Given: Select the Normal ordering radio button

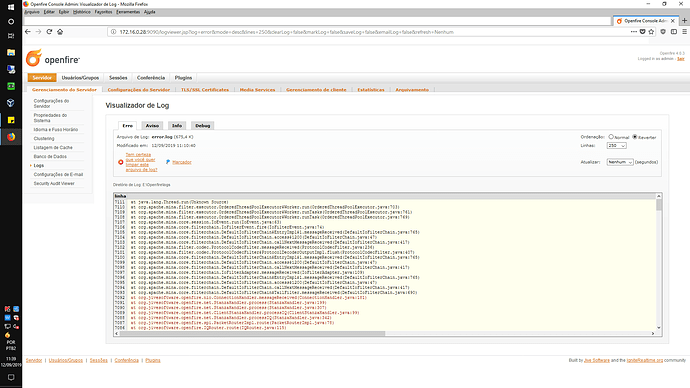Looking at the screenshot, I should click(611, 137).
